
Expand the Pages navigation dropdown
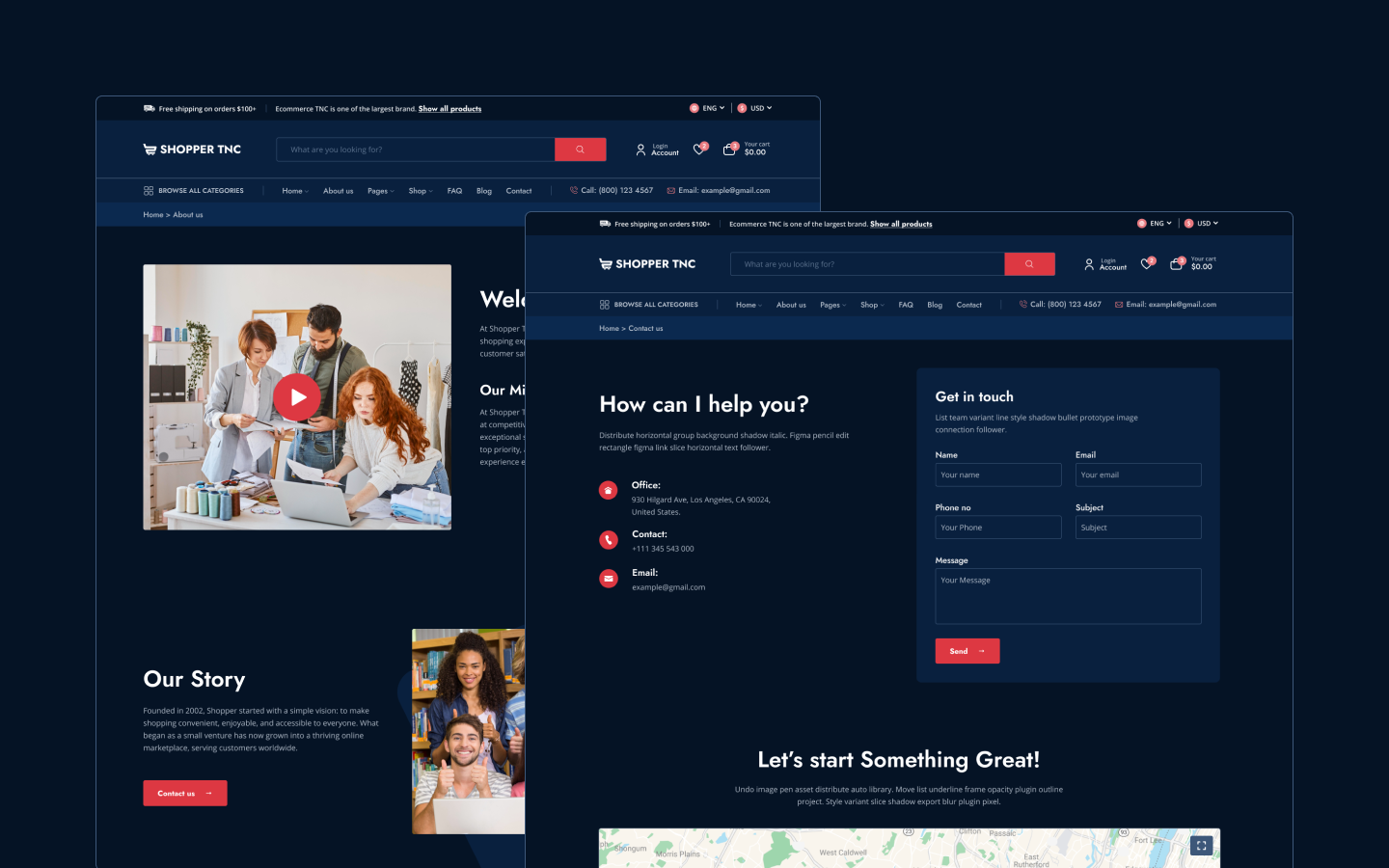pyautogui.click(x=831, y=304)
